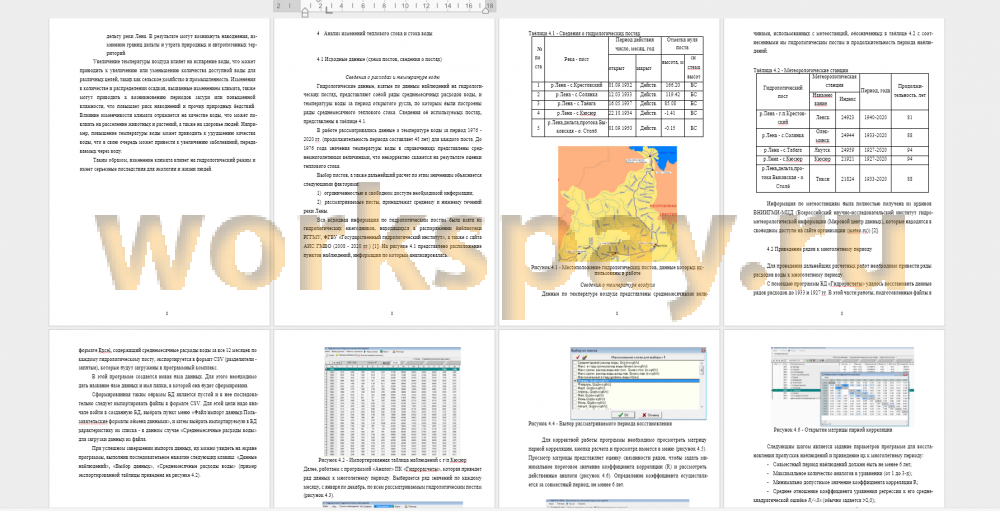Image resolution: width=1000 pixels, height=511 pixels.
Task: Select the period selection dialog screenshot (Figure 4.4)
Action: tap(638, 383)
